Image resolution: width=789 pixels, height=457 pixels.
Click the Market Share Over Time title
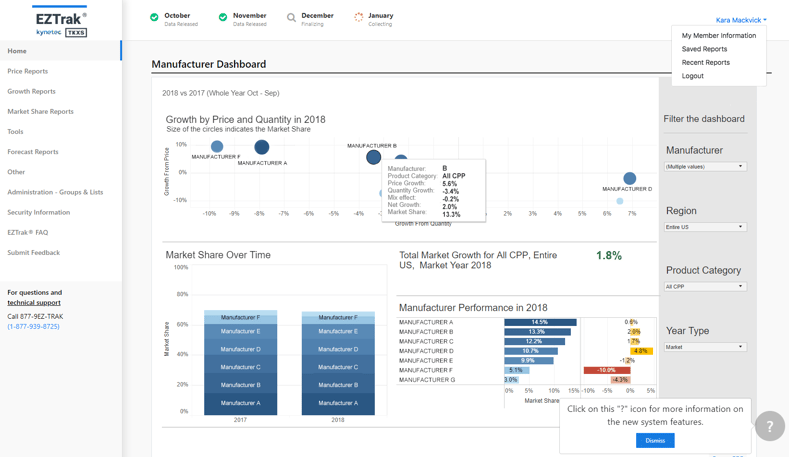[218, 255]
